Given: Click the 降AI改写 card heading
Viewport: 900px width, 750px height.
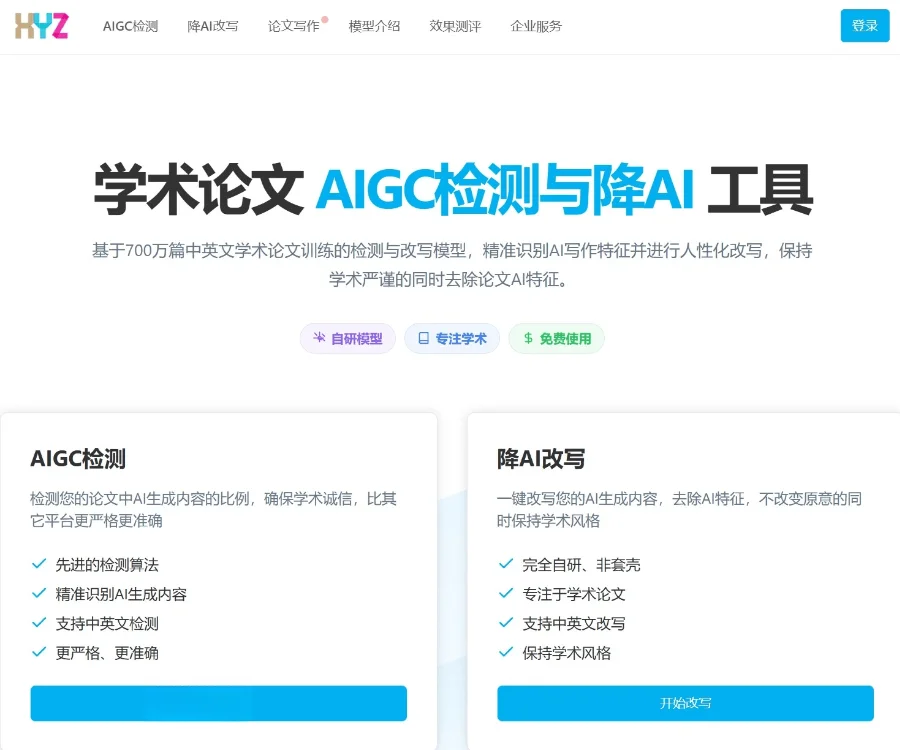Looking at the screenshot, I should [x=541, y=459].
